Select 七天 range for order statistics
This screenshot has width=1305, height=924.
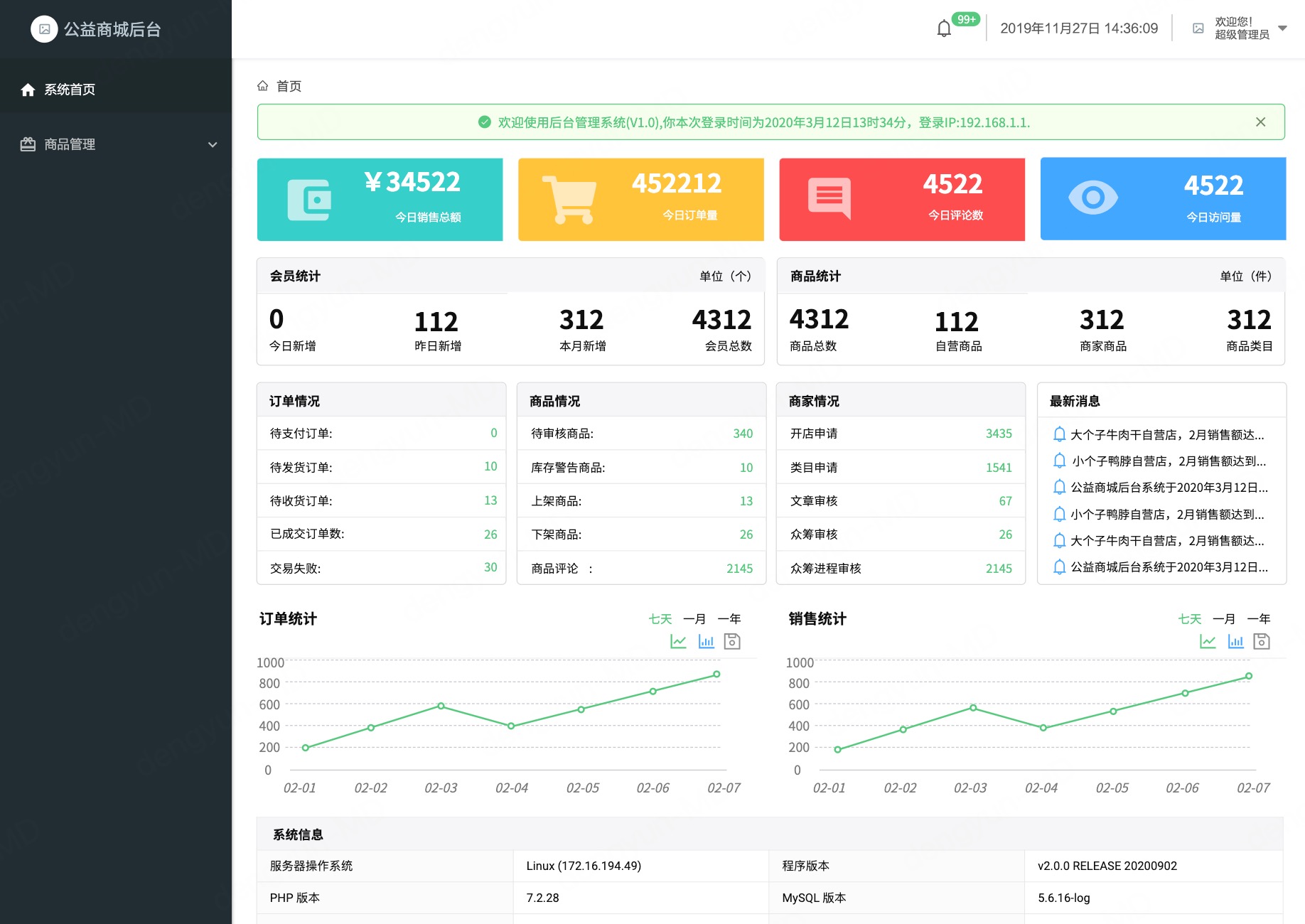click(x=660, y=618)
